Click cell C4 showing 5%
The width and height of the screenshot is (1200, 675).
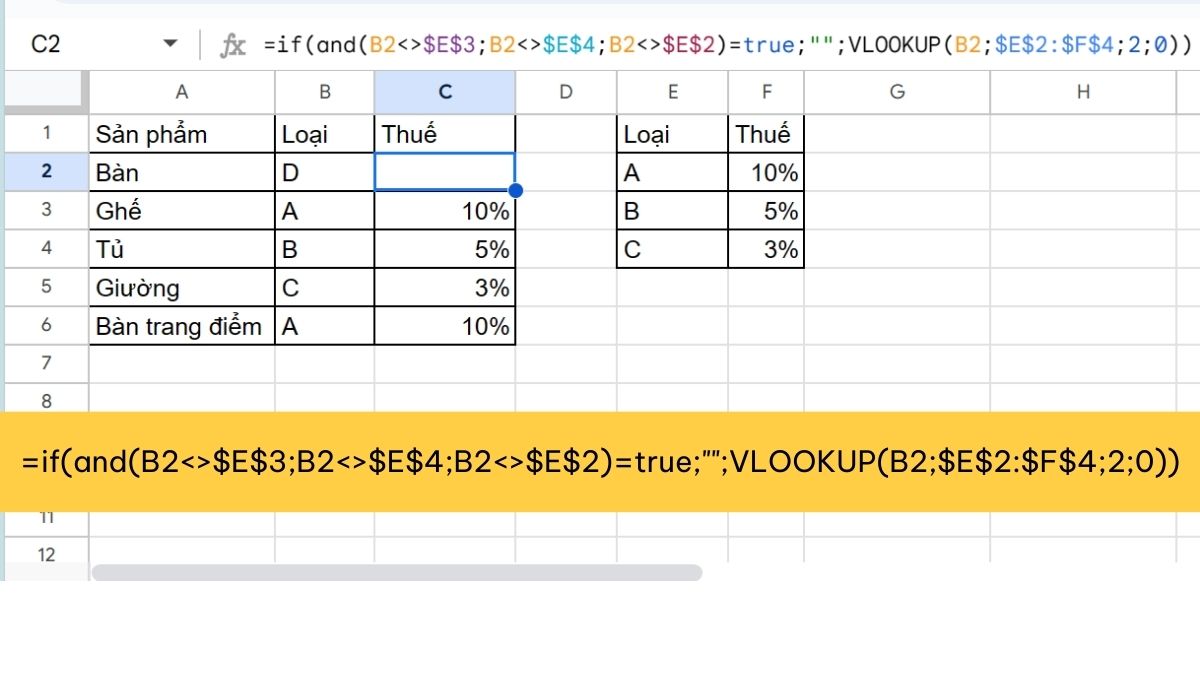(x=446, y=249)
